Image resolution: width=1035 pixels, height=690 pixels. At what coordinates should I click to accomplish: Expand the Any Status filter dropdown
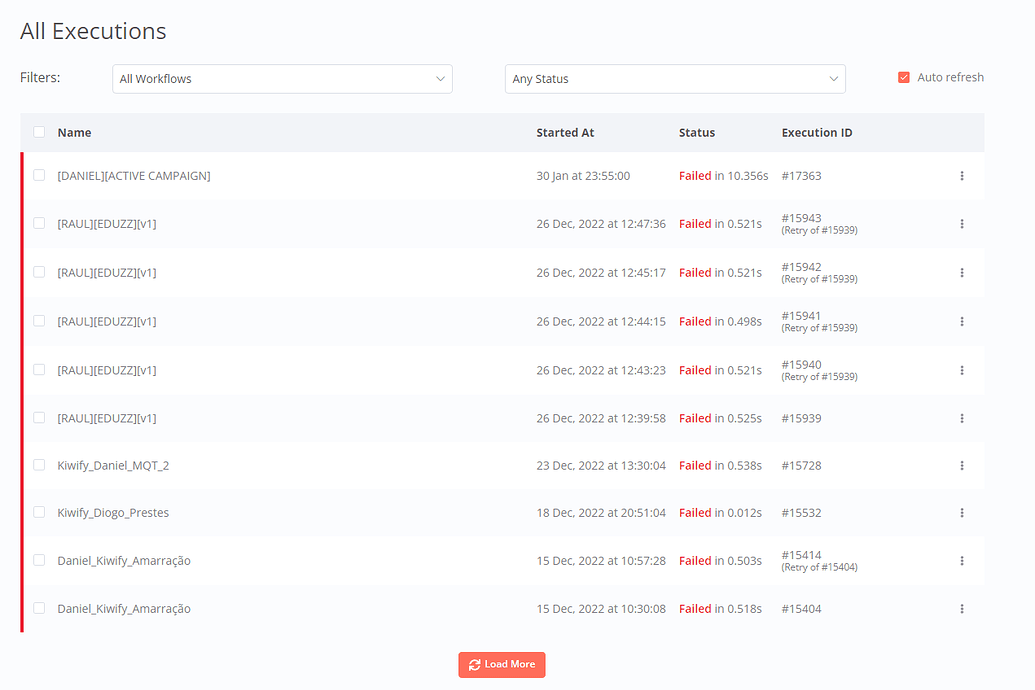point(675,79)
